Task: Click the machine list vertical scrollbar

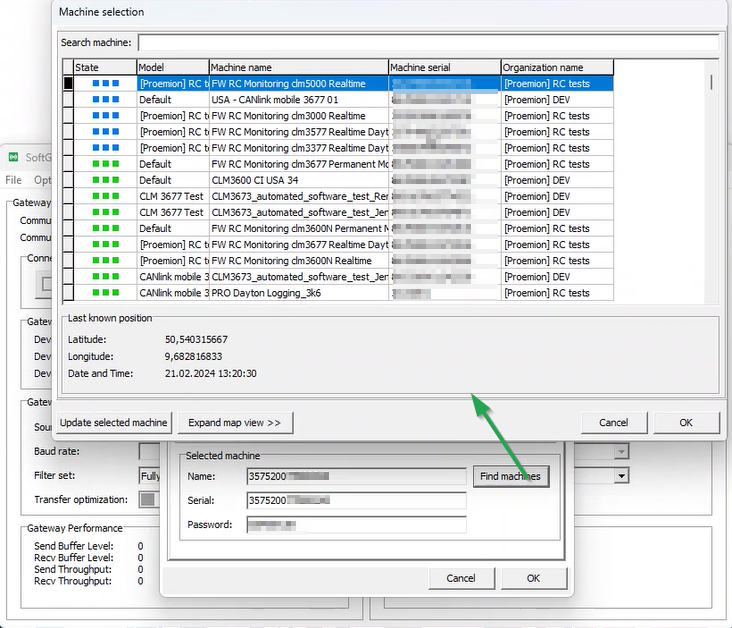Action: 711,180
